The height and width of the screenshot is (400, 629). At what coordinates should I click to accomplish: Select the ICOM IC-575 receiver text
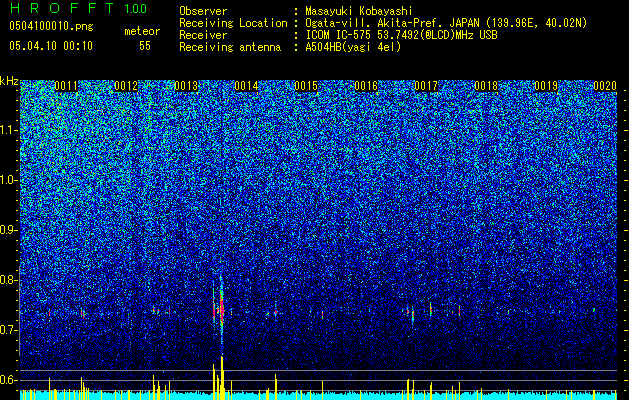[401, 35]
